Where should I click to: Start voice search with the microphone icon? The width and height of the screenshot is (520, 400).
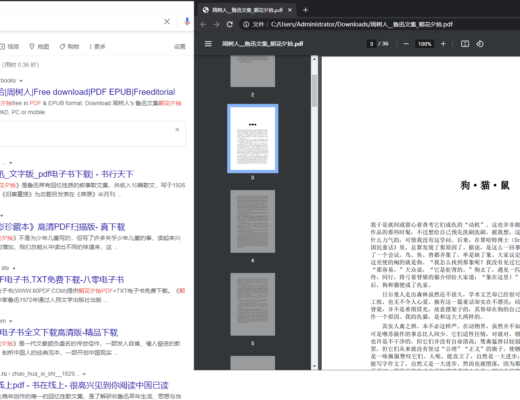pos(187,22)
